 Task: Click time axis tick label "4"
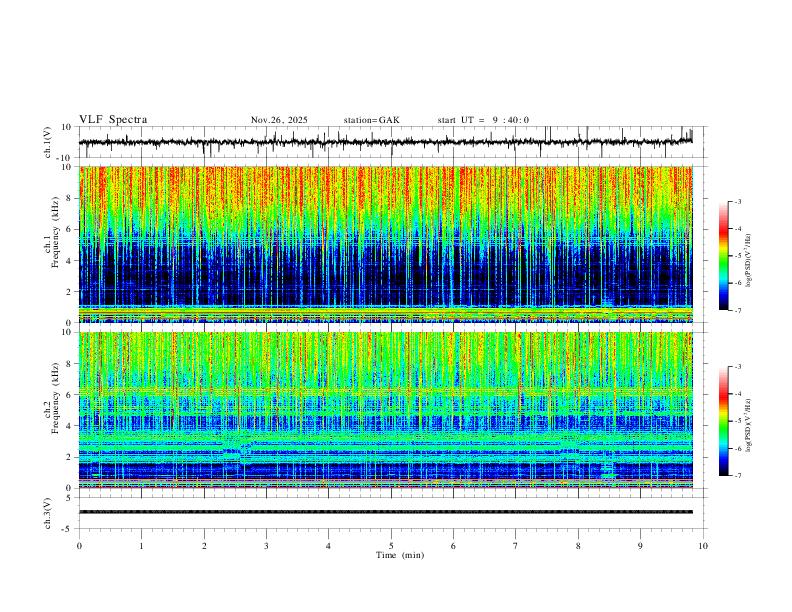pyautogui.click(x=328, y=546)
